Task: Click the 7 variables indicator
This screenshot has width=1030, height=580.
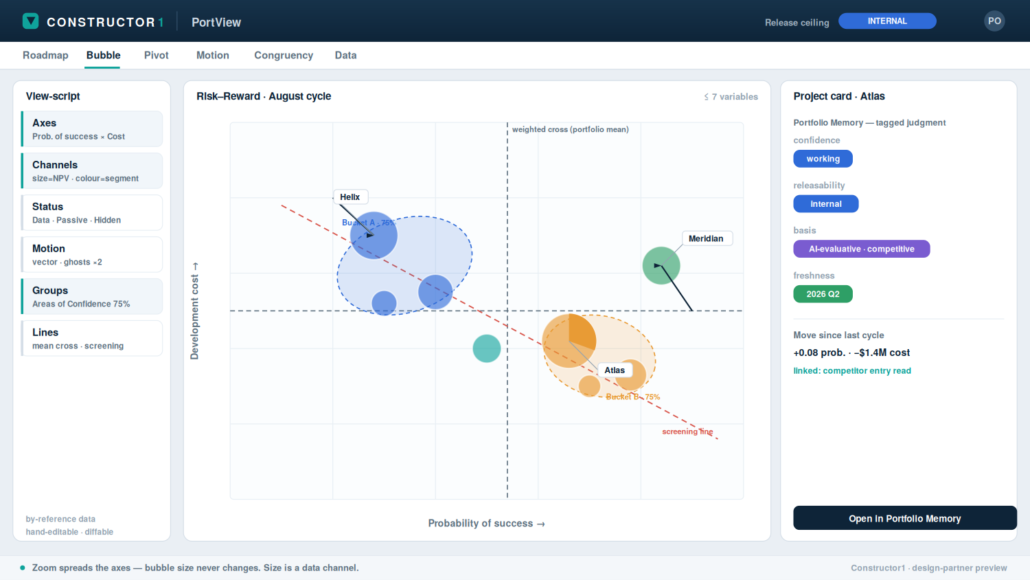Action: coord(731,97)
